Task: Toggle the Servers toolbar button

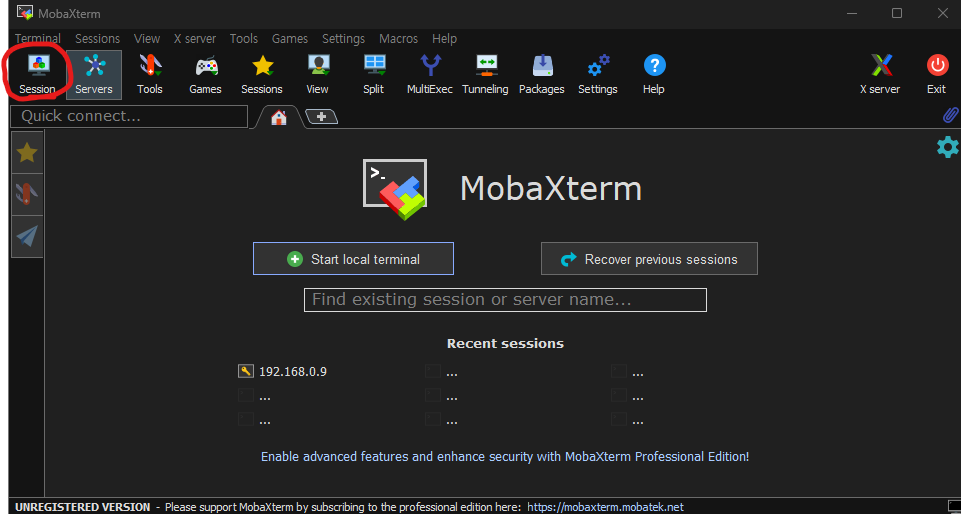Action: pos(94,75)
